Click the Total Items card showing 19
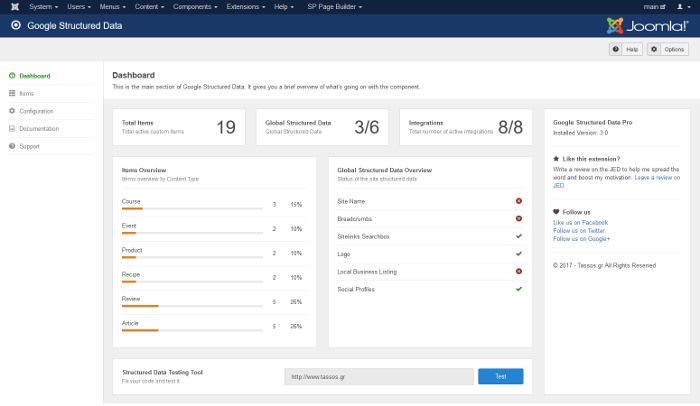Image resolution: width=700 pixels, height=406 pixels. (x=179, y=127)
